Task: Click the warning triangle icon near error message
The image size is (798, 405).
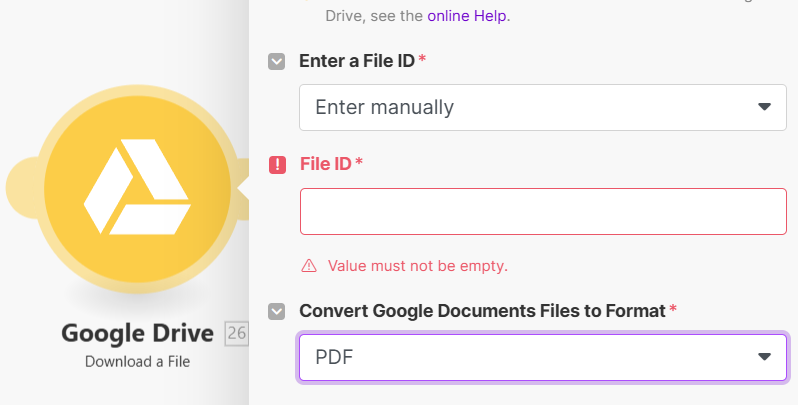Action: click(x=309, y=266)
